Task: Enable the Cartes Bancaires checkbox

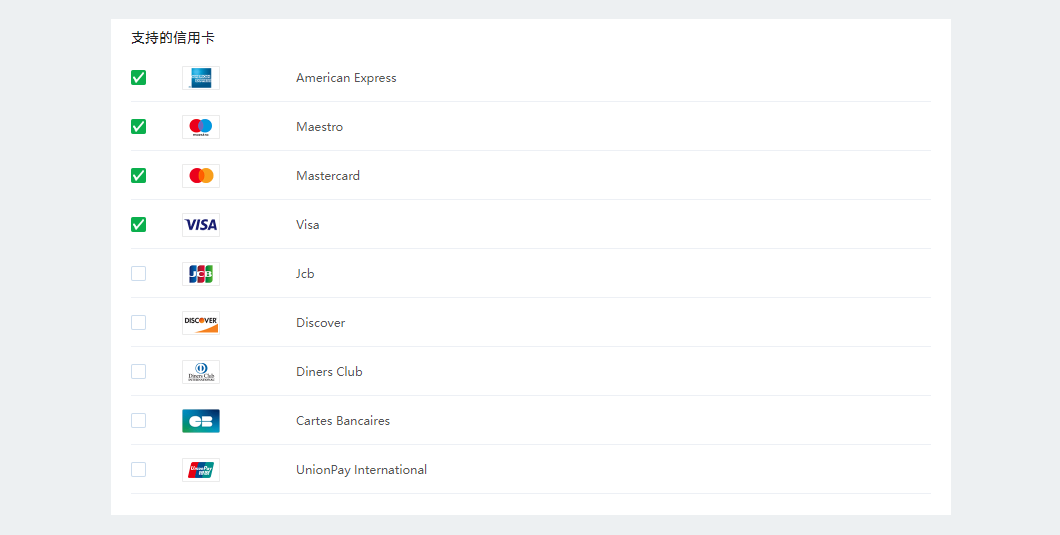Action: 139,421
